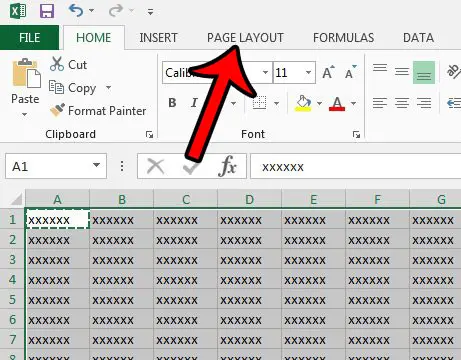Click the formula bar showing xxxxxx

pyautogui.click(x=355, y=166)
